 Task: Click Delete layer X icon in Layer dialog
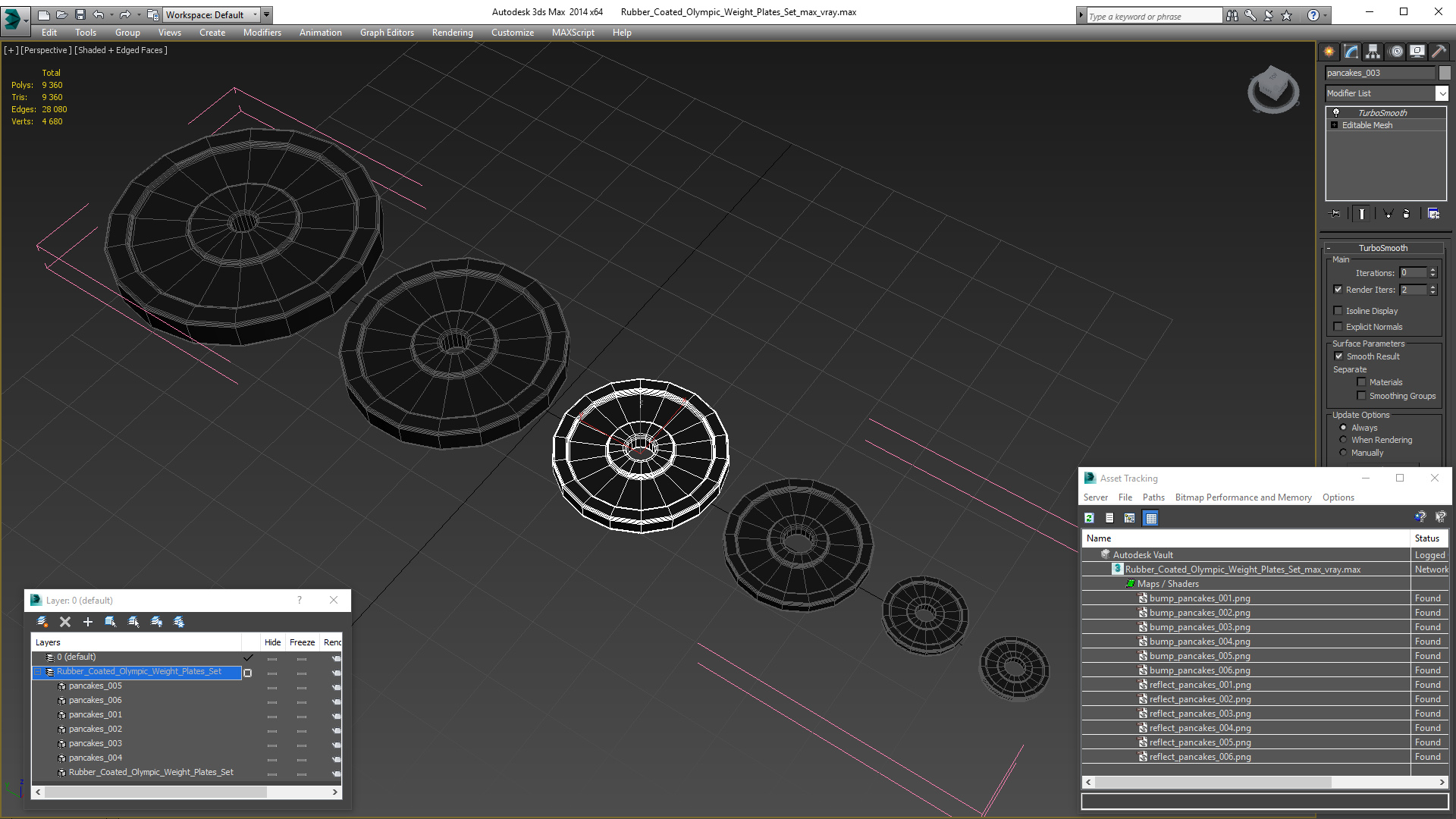click(65, 622)
